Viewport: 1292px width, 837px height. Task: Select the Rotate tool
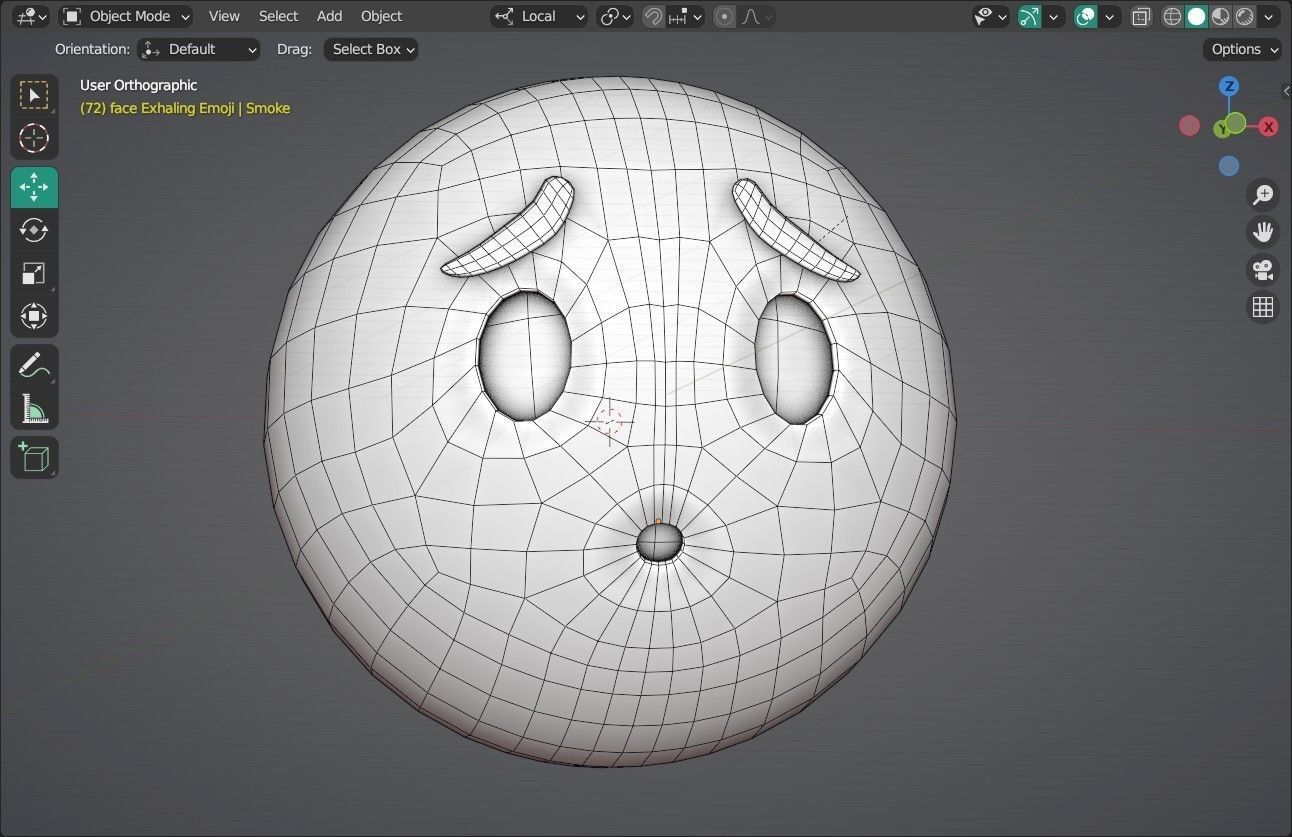pyautogui.click(x=34, y=230)
